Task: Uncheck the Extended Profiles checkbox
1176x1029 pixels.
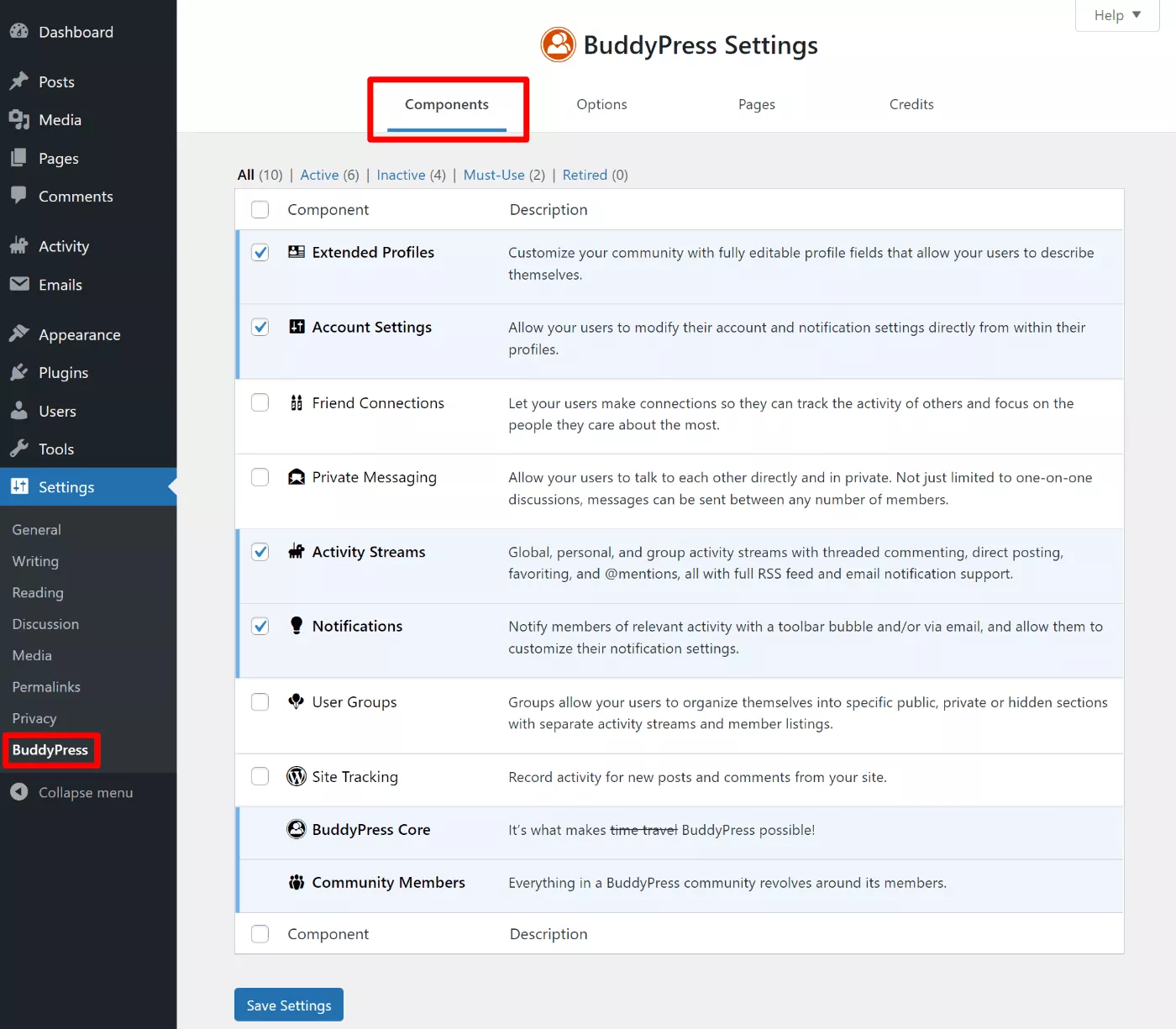Action: pos(260,252)
